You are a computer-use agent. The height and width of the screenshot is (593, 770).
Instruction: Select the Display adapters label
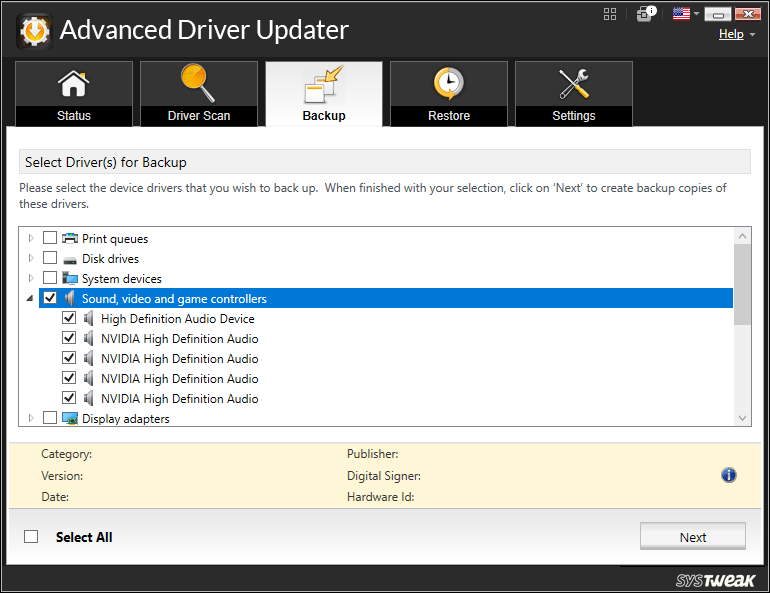coord(126,419)
